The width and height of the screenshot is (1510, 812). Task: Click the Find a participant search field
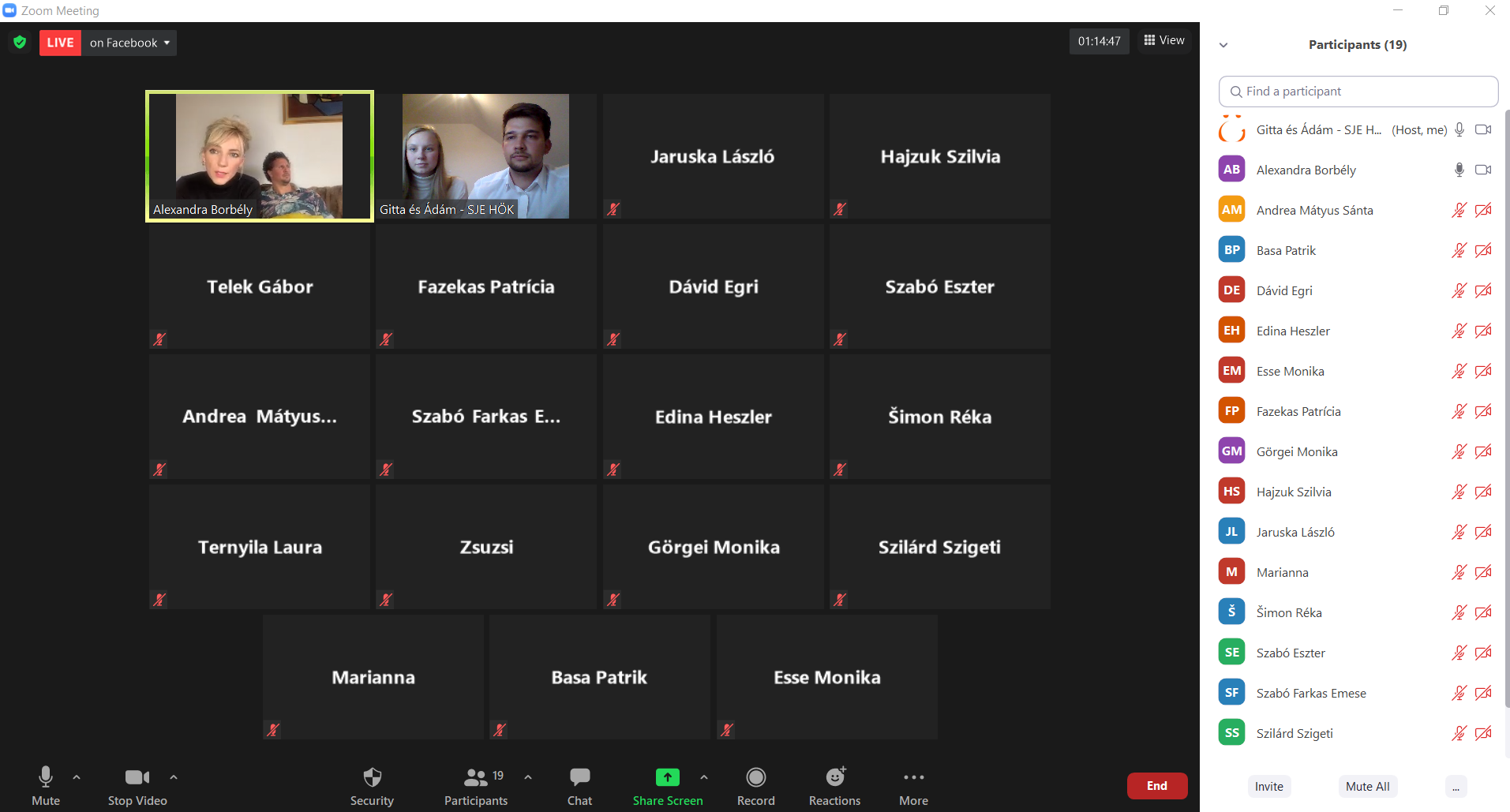1358,92
